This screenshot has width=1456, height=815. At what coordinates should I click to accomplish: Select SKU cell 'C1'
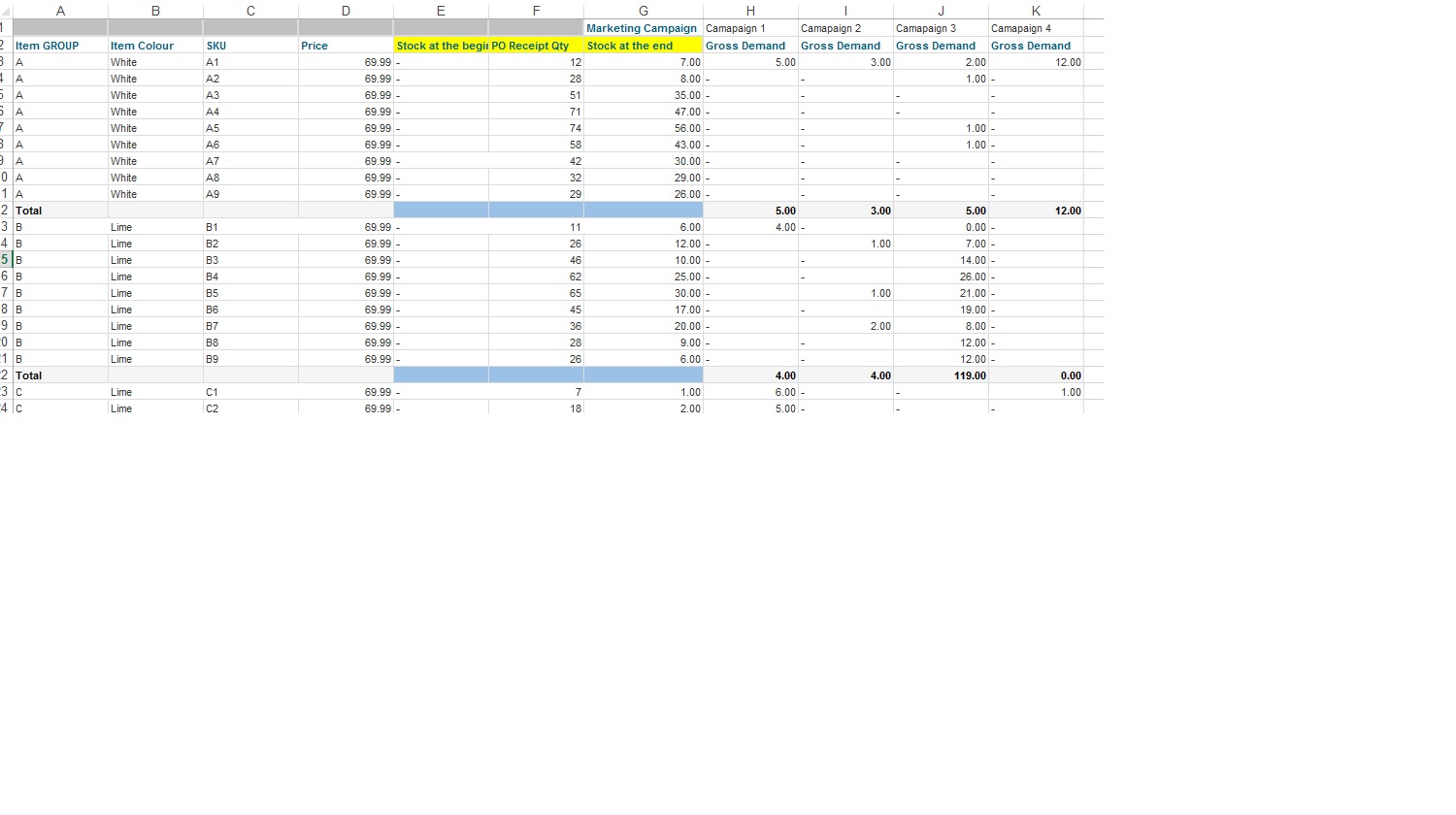(x=250, y=392)
